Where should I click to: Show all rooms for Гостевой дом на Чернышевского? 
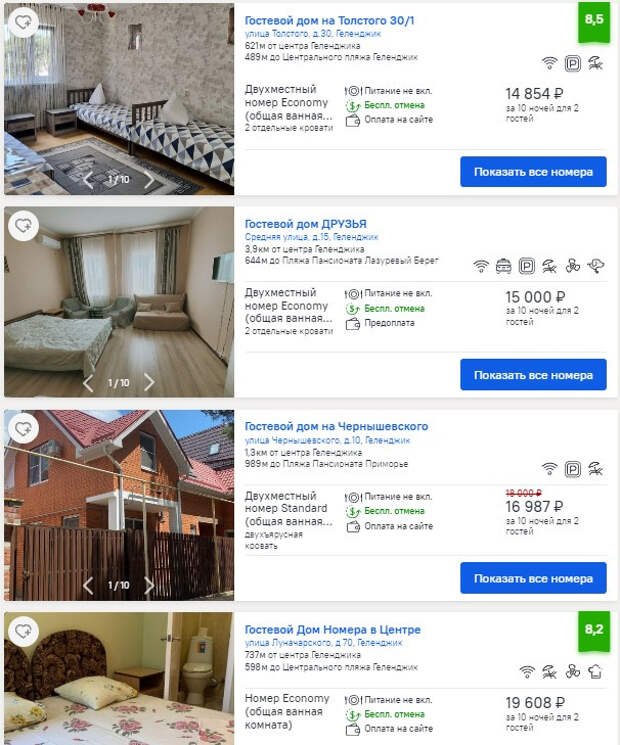533,578
